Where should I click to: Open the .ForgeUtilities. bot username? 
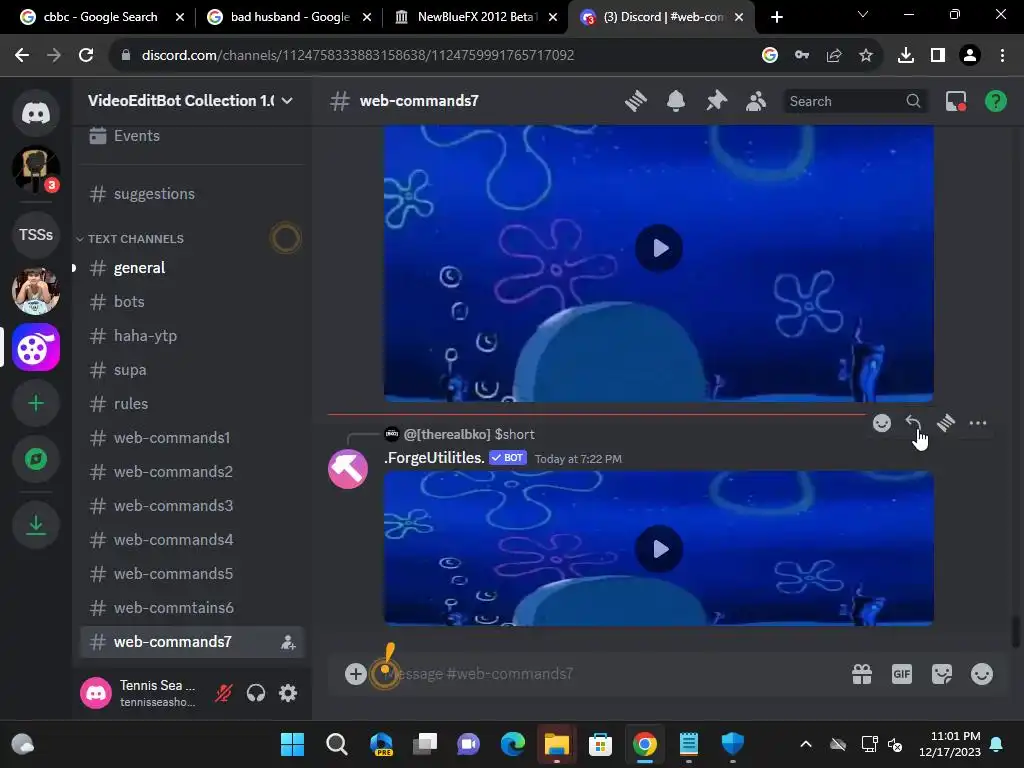click(x=434, y=458)
